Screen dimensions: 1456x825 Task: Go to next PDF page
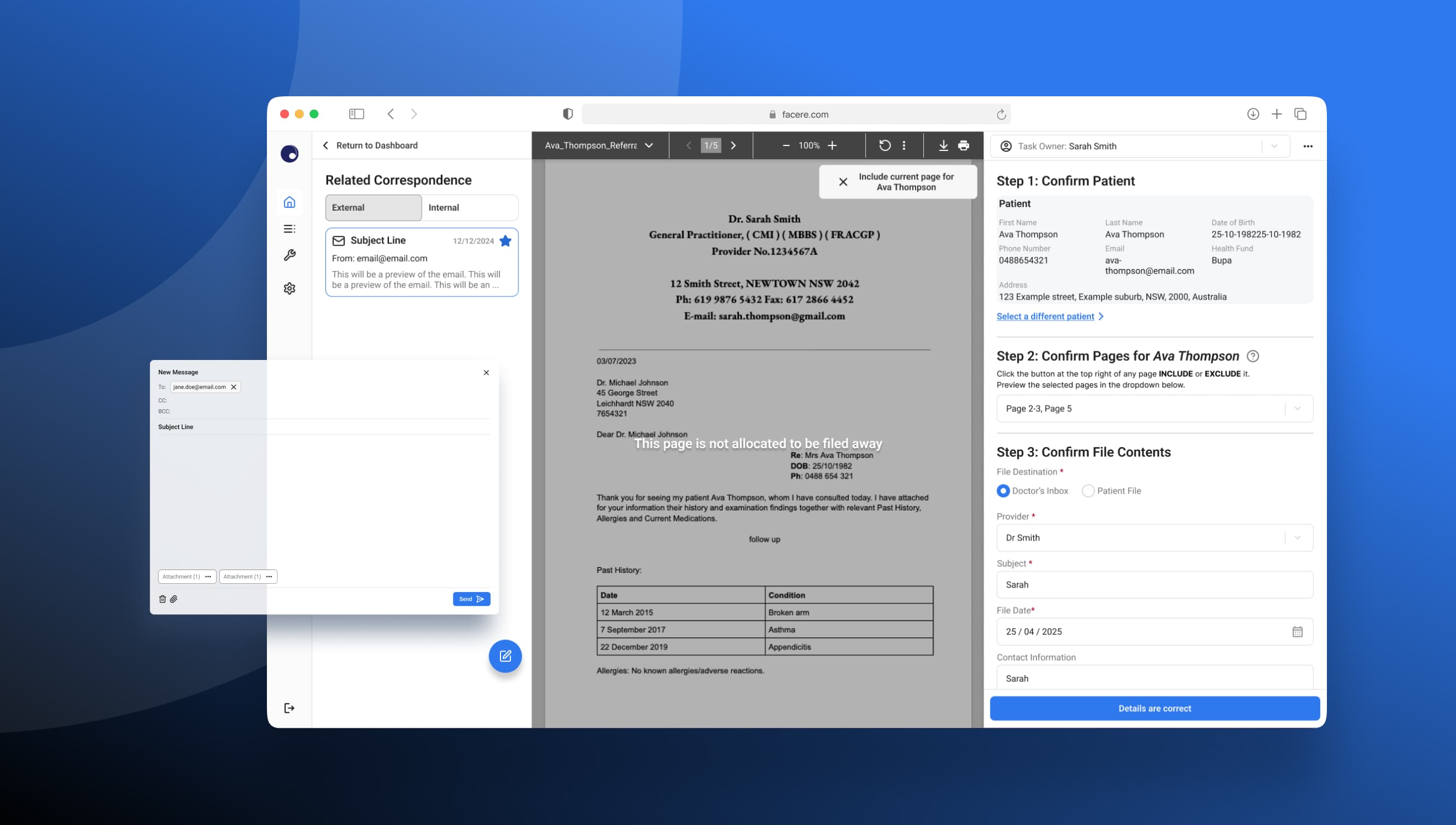pos(733,146)
